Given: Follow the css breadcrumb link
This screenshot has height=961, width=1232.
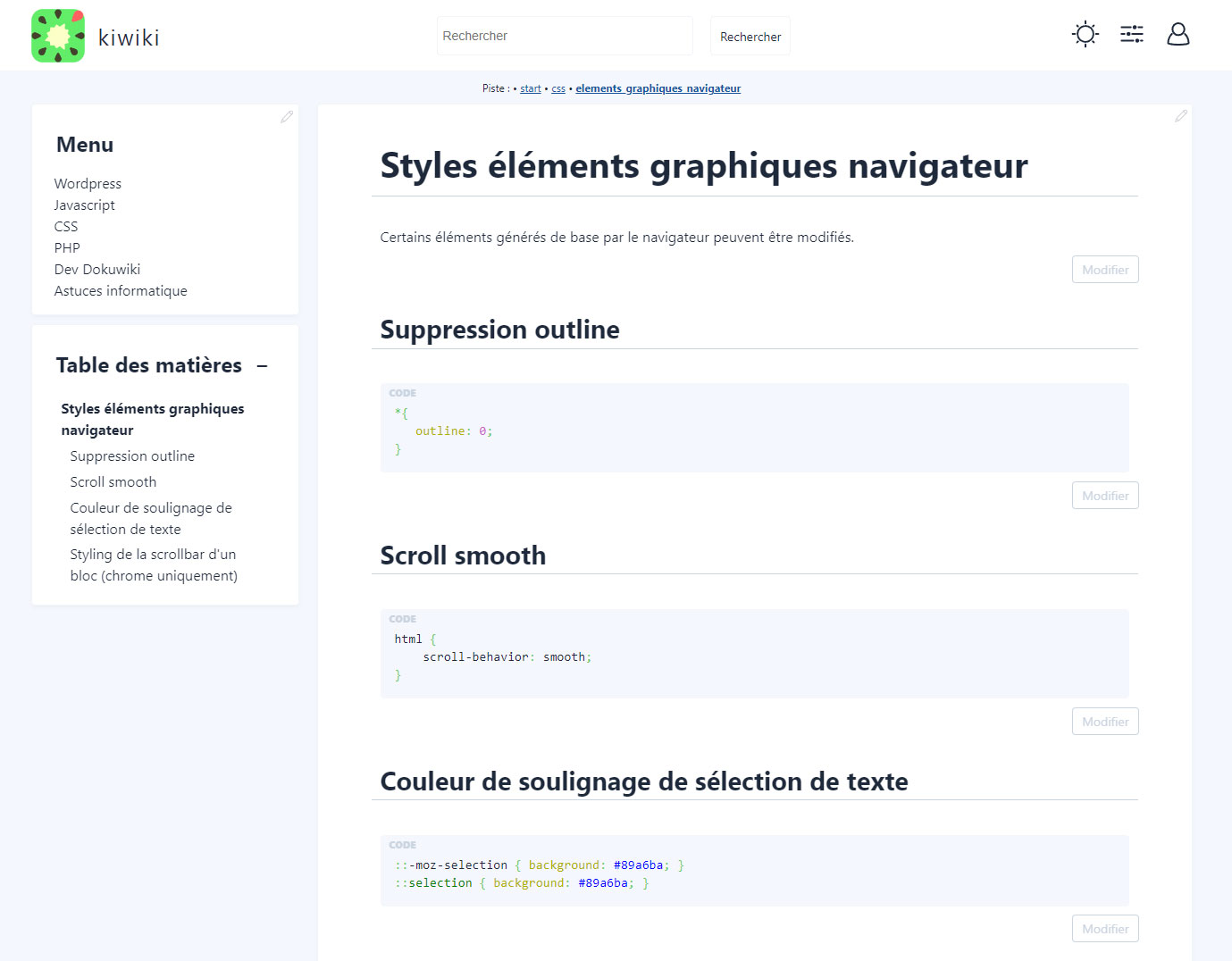Looking at the screenshot, I should pyautogui.click(x=558, y=88).
